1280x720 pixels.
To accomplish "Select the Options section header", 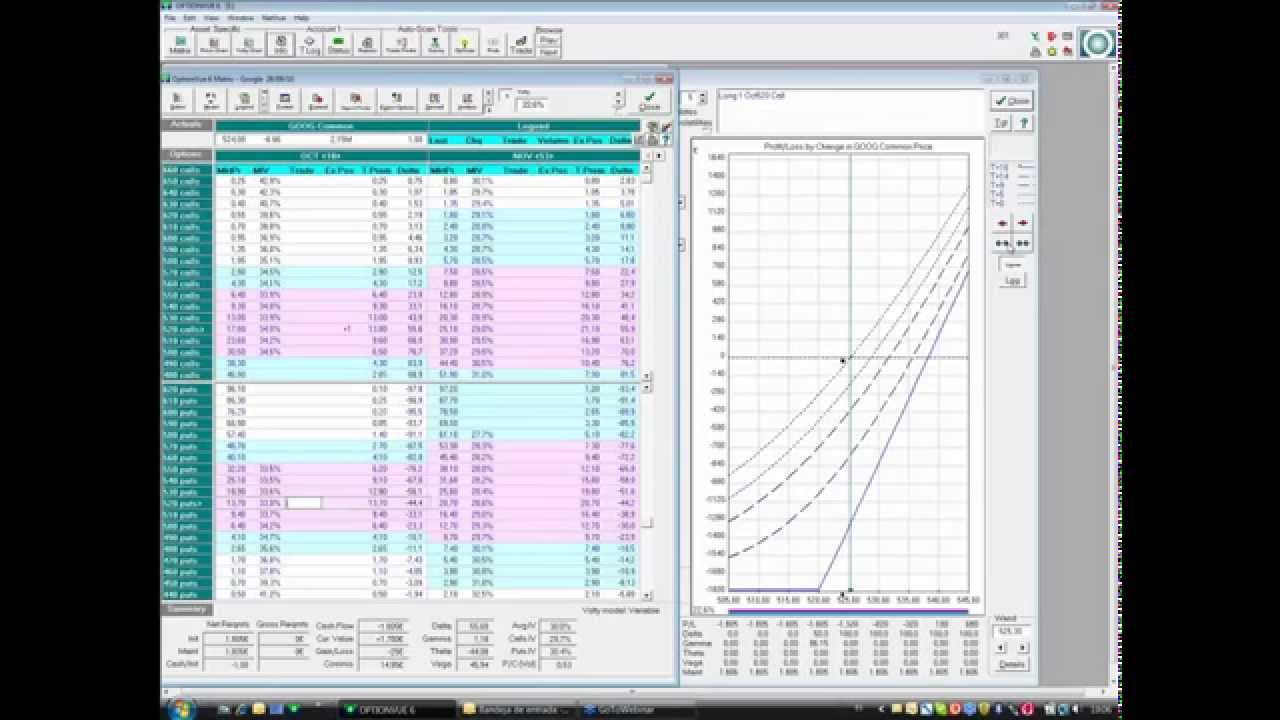I will click(186, 155).
